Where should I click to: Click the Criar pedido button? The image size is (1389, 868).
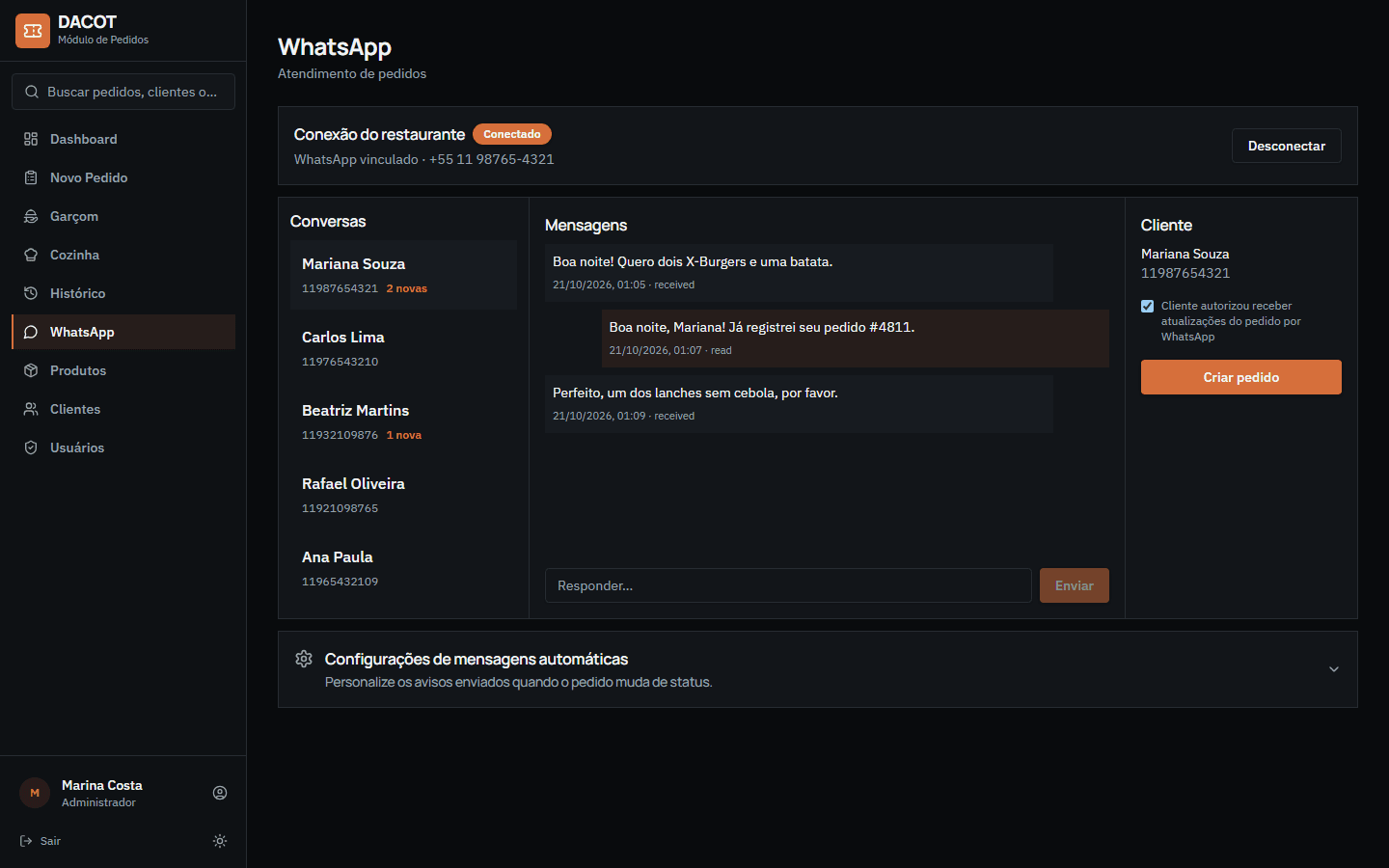pyautogui.click(x=1241, y=377)
